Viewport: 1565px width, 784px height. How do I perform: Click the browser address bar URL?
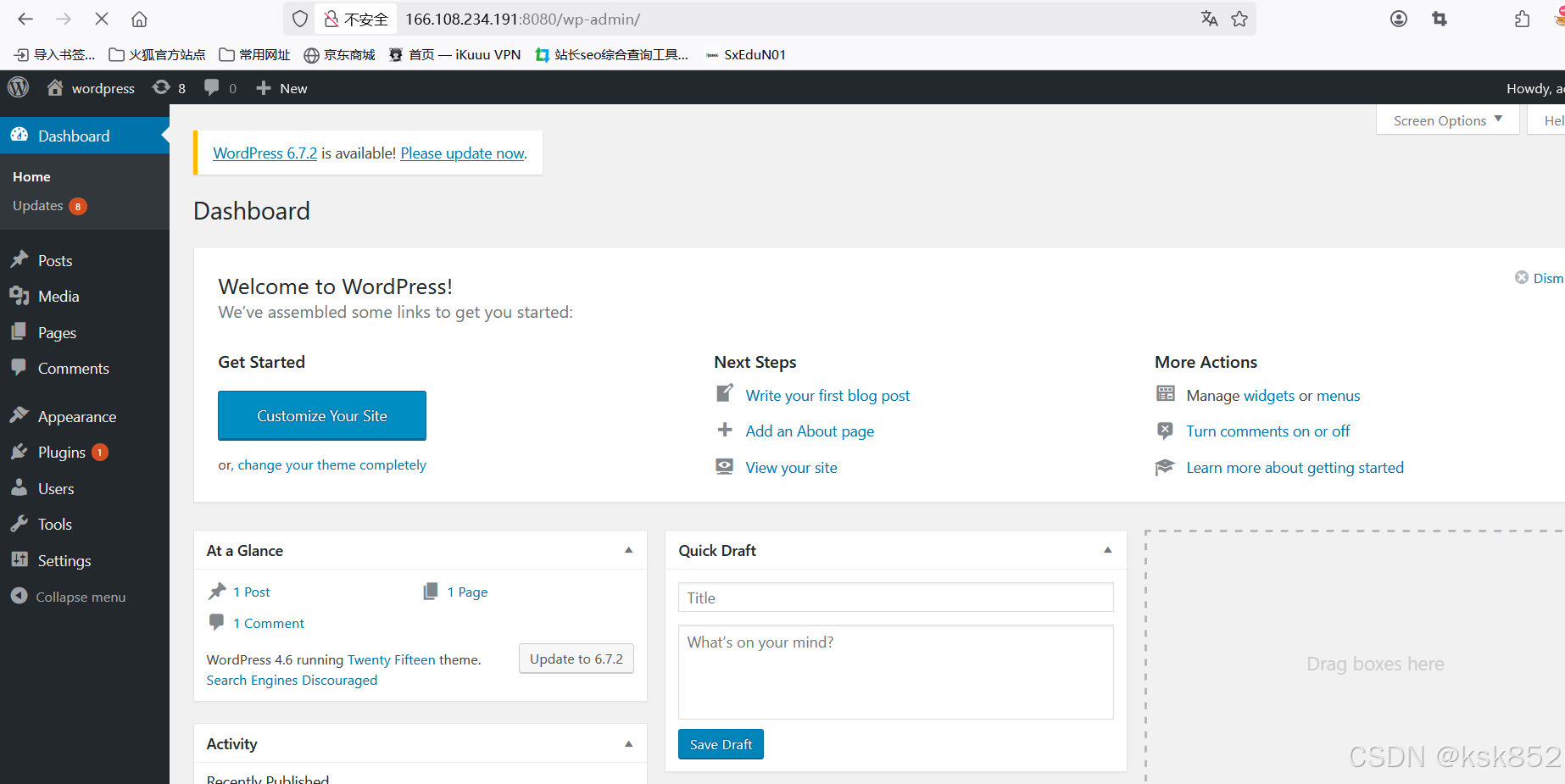click(x=522, y=19)
